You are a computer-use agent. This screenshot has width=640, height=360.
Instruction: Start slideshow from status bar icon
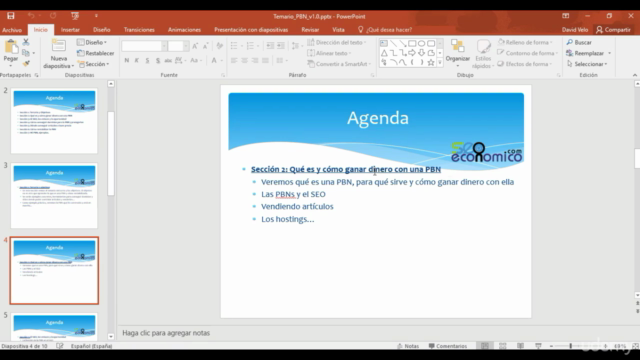click(538, 346)
